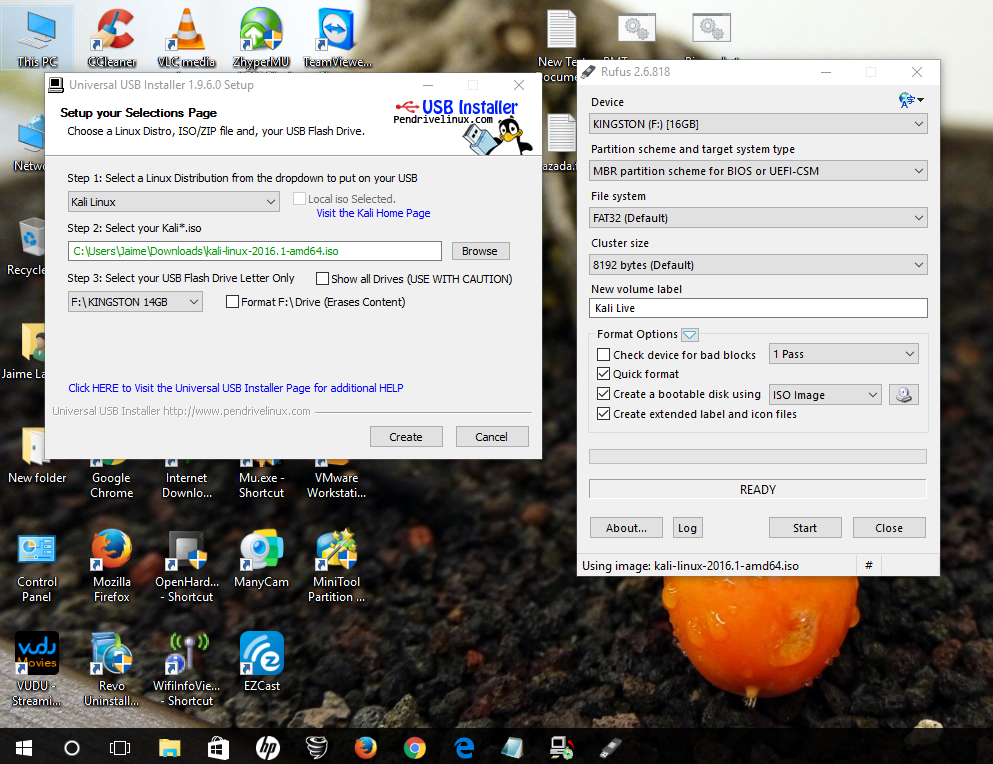
Task: Open the Mozilla Firefox desktop icon
Action: pyautogui.click(x=111, y=566)
